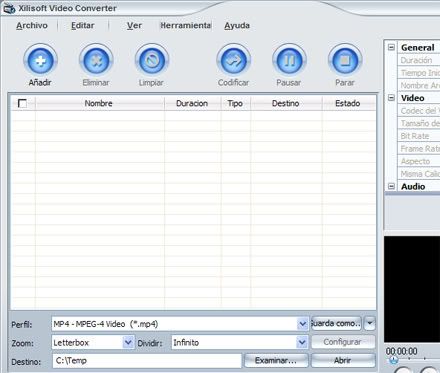Viewport: 440px width, 373px height.
Task: Start encoding with the Codificar icon
Action: 233,61
